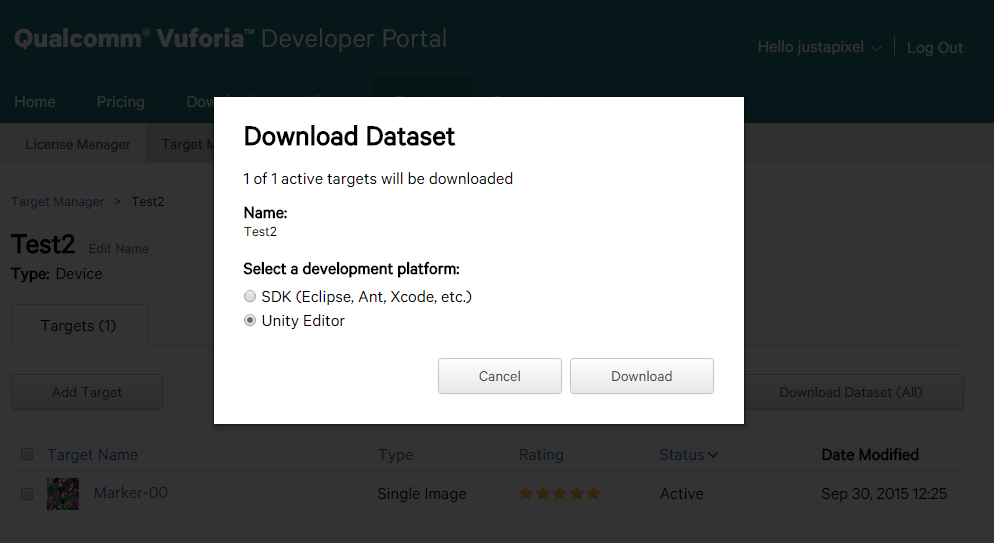Viewport: 994px width, 543px height.
Task: Sort by the Rating column header
Action: pyautogui.click(x=541, y=455)
